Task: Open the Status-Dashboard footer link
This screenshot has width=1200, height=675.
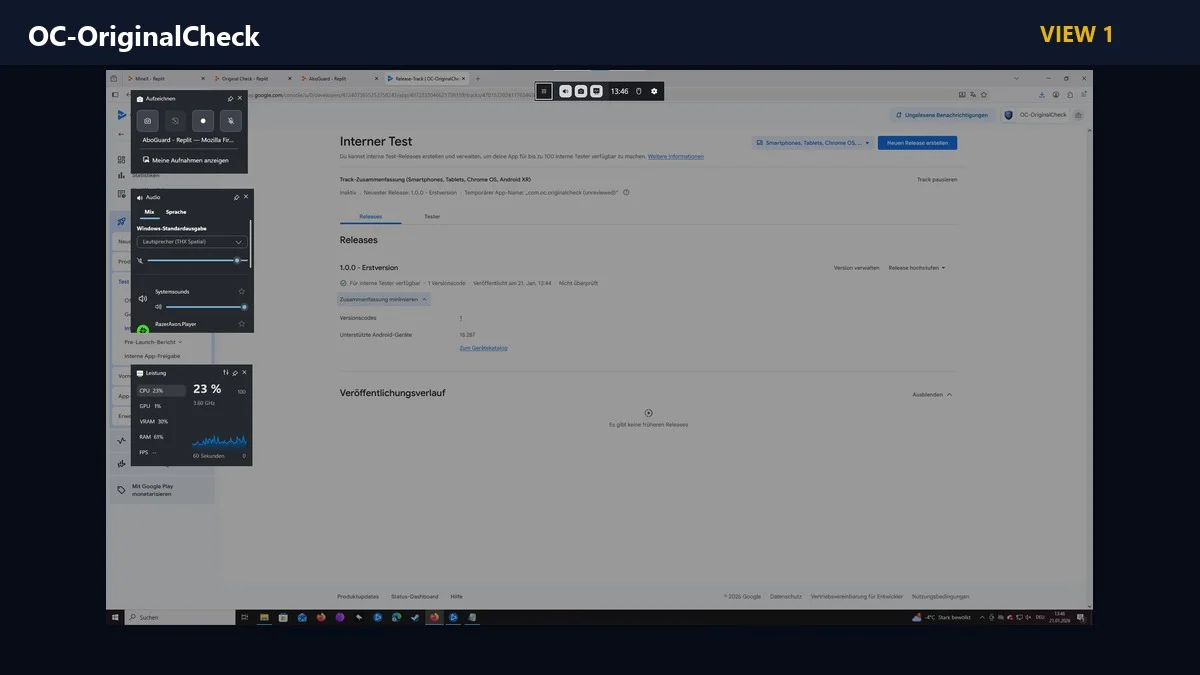Action: click(x=414, y=596)
